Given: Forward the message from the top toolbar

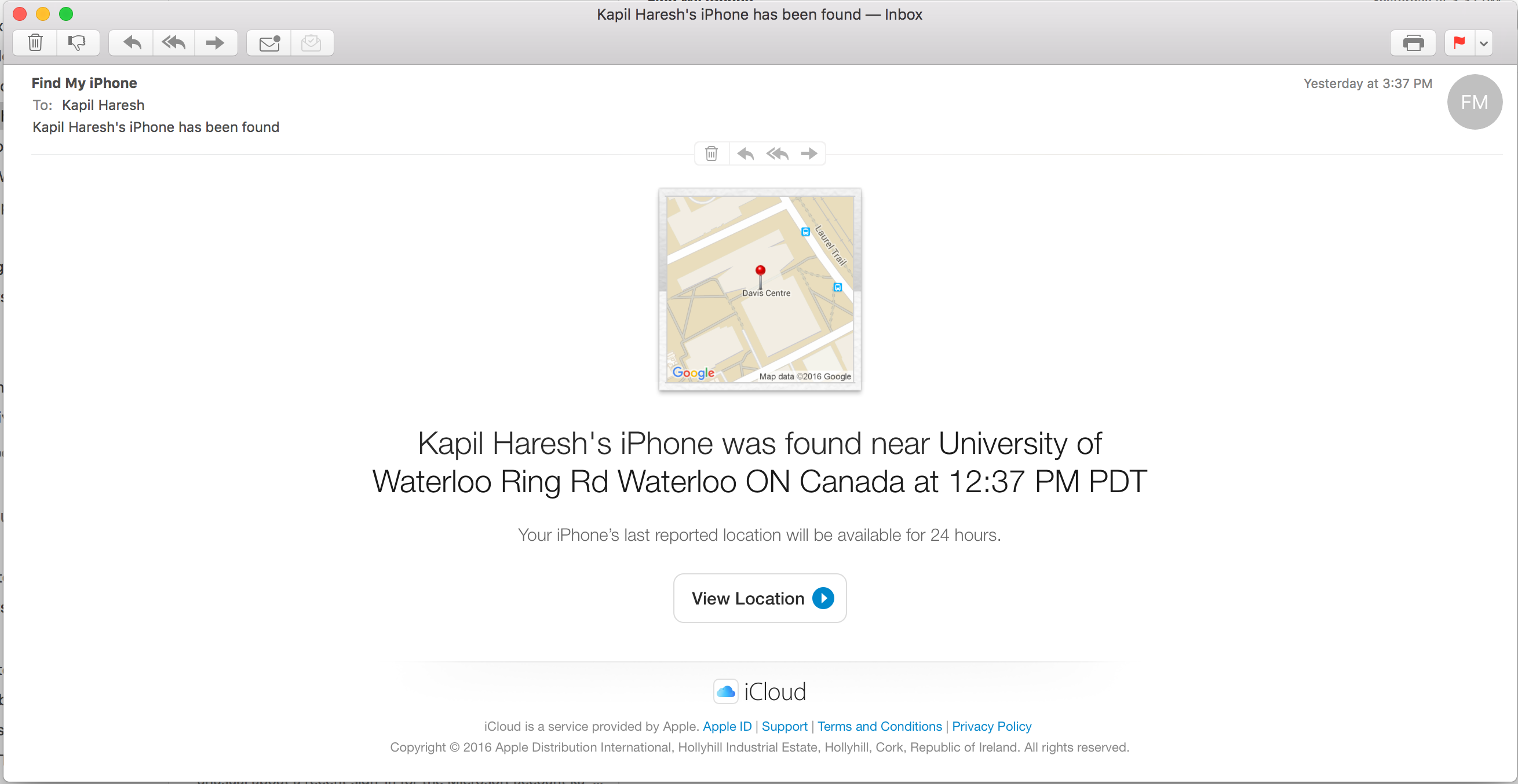Looking at the screenshot, I should [x=216, y=43].
